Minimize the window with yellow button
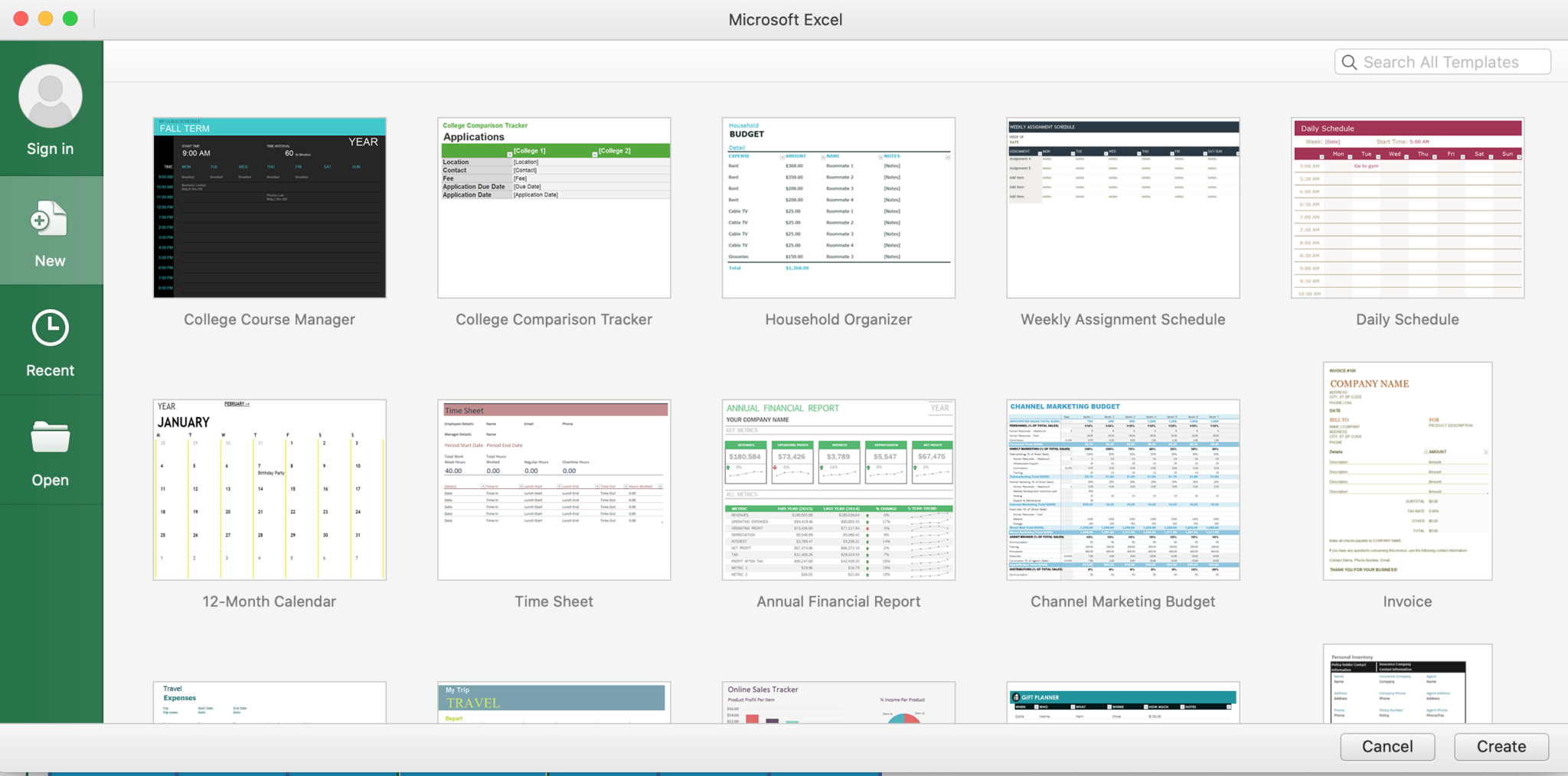This screenshot has height=776, width=1568. tap(45, 19)
